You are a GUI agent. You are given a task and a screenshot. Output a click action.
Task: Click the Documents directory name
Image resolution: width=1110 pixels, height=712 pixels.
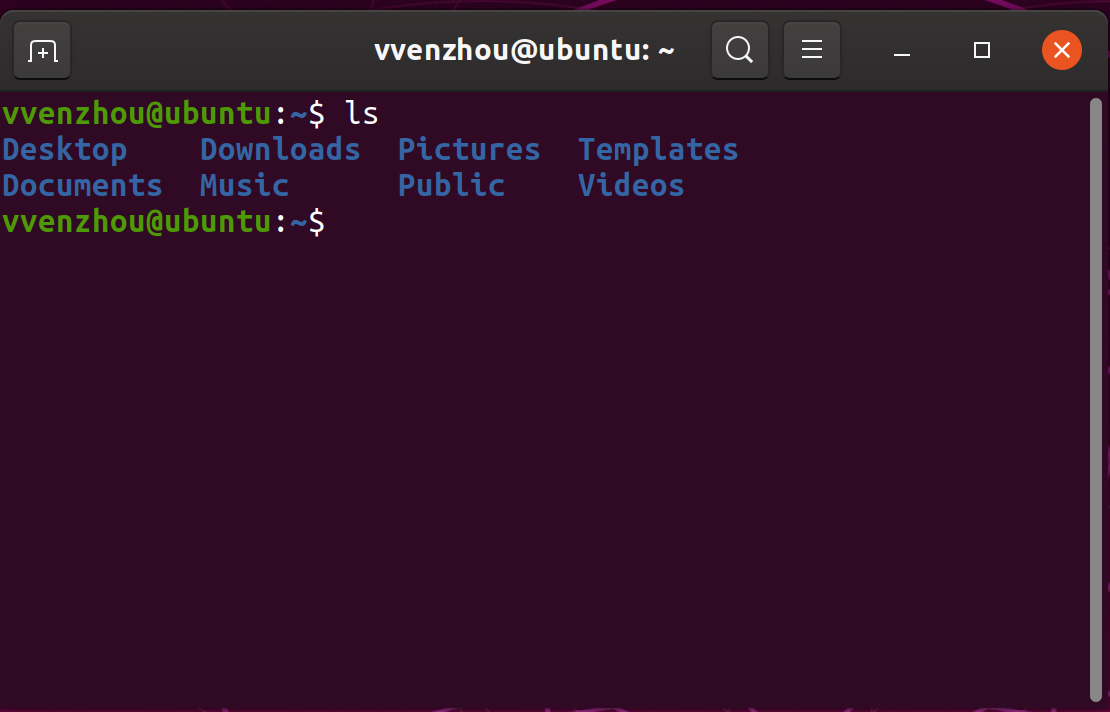click(x=82, y=186)
